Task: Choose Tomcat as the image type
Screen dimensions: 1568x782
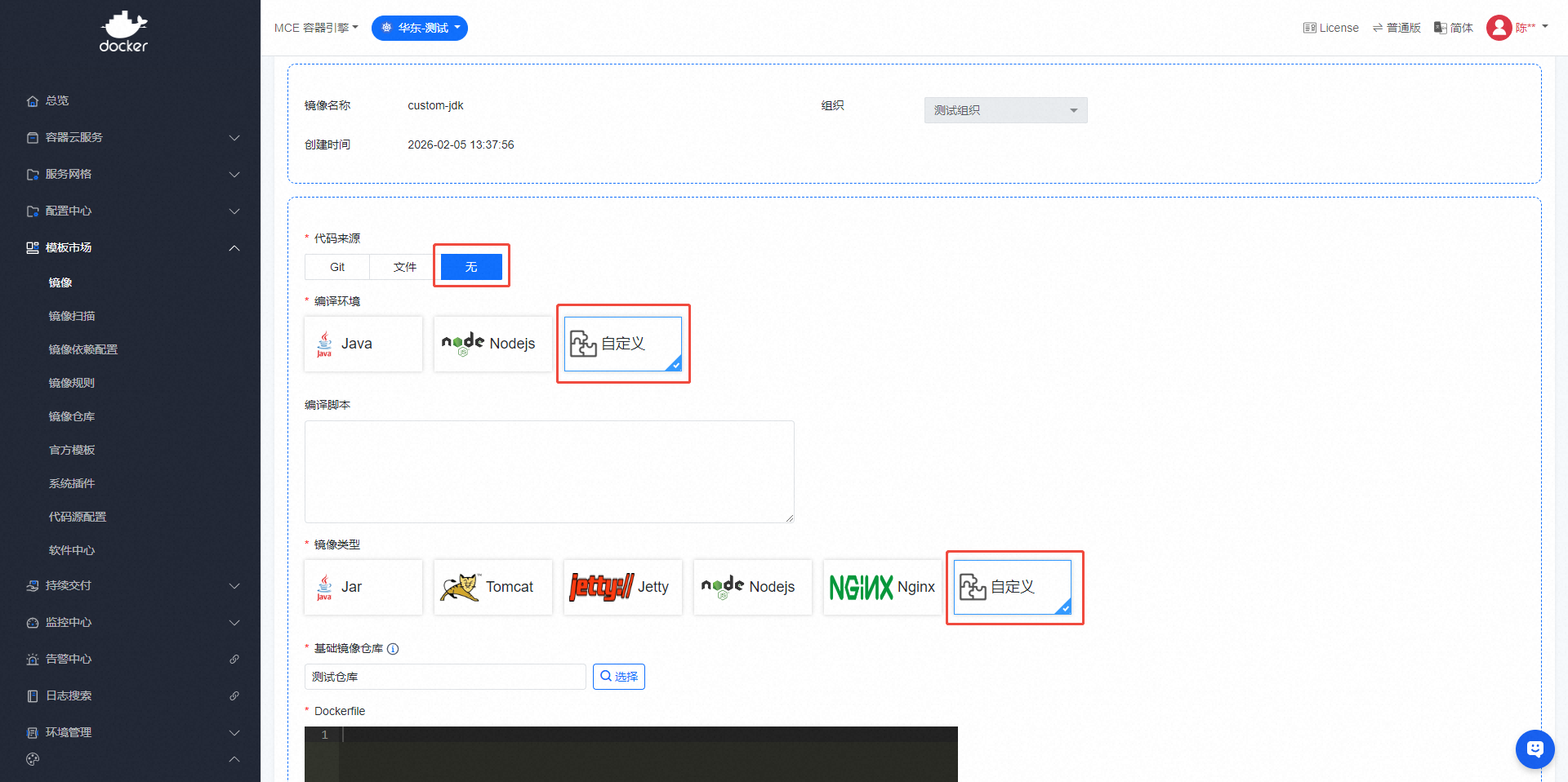Action: coord(492,587)
